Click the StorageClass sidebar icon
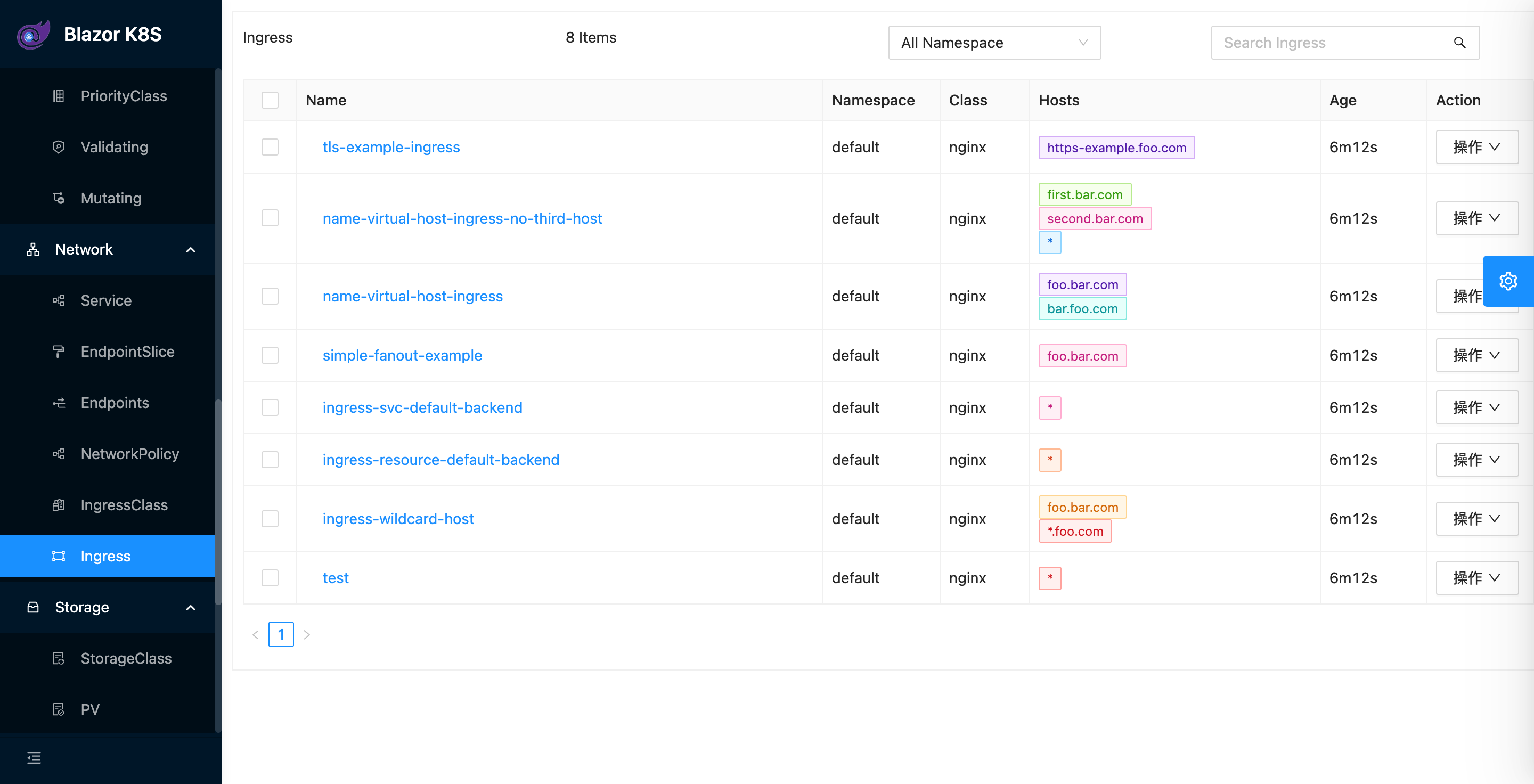The height and width of the screenshot is (784, 1534). click(59, 658)
